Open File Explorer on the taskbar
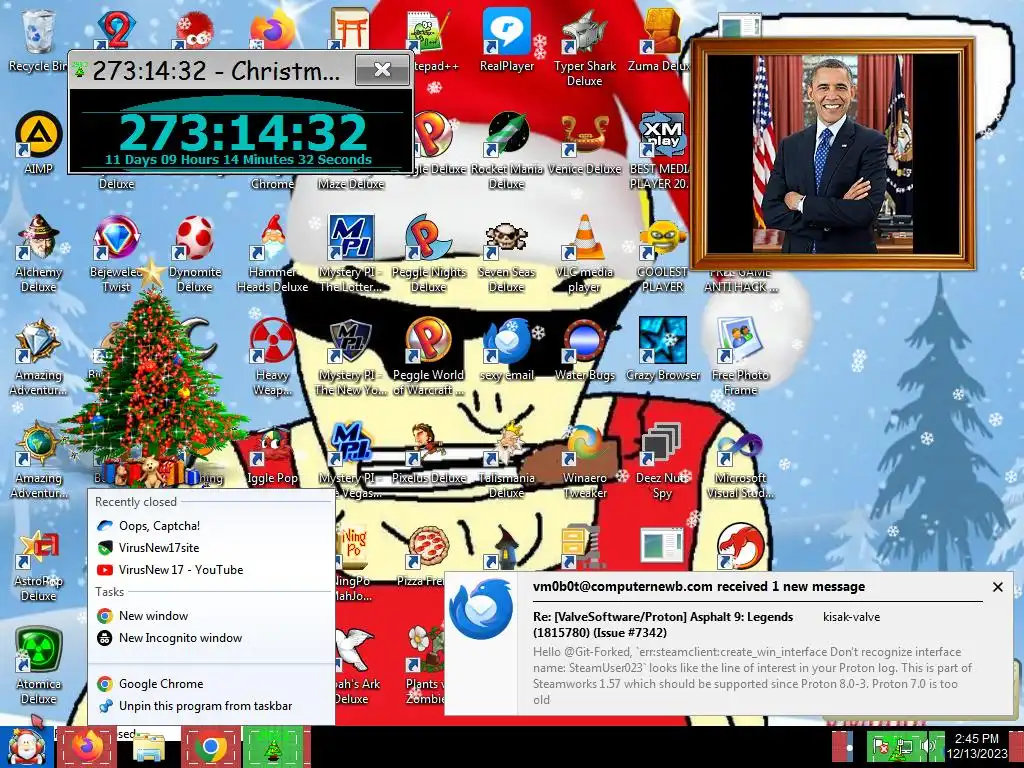 tap(148, 747)
